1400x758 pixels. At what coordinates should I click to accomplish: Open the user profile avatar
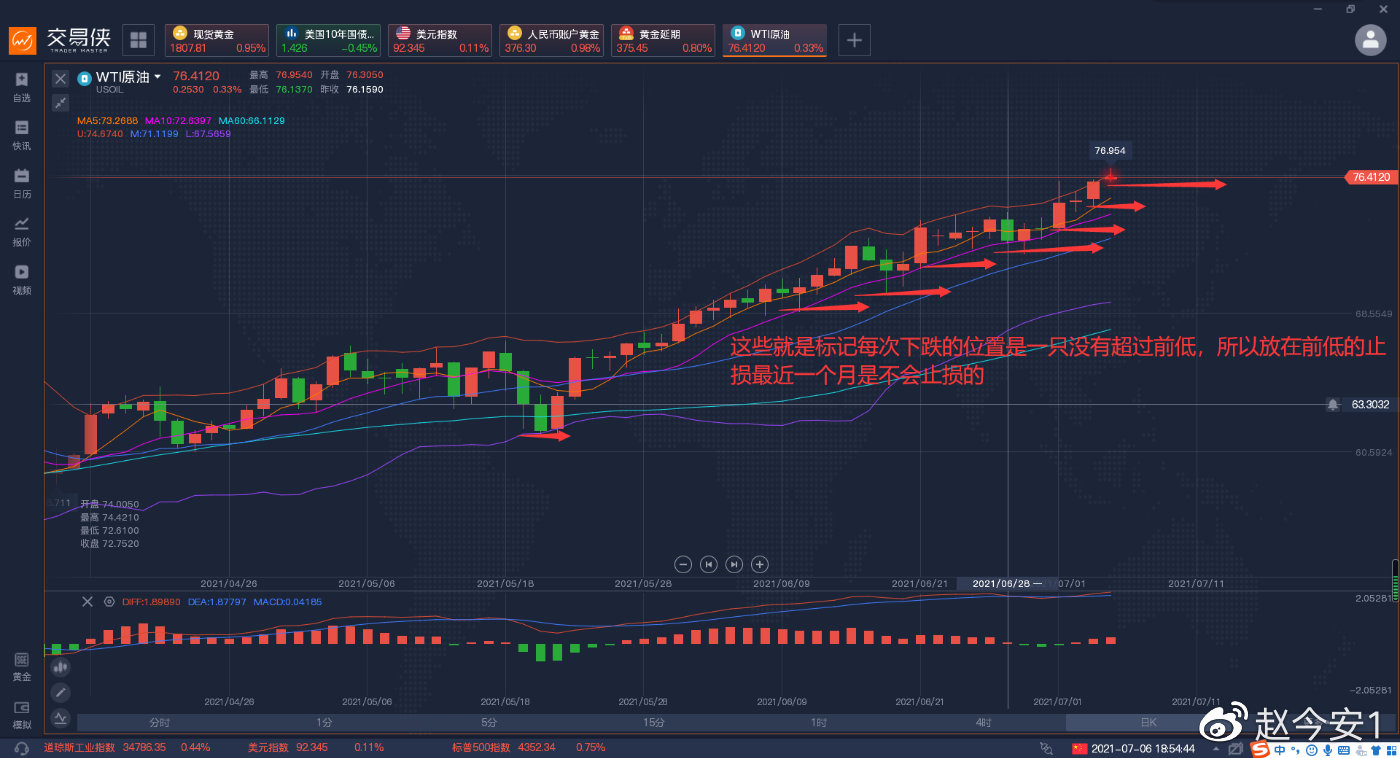1370,40
